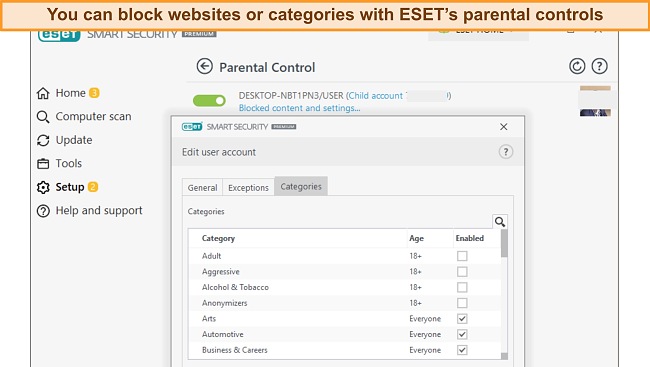Screen dimensions: 650x367
Task: Select the Adult category row
Action: point(344,256)
